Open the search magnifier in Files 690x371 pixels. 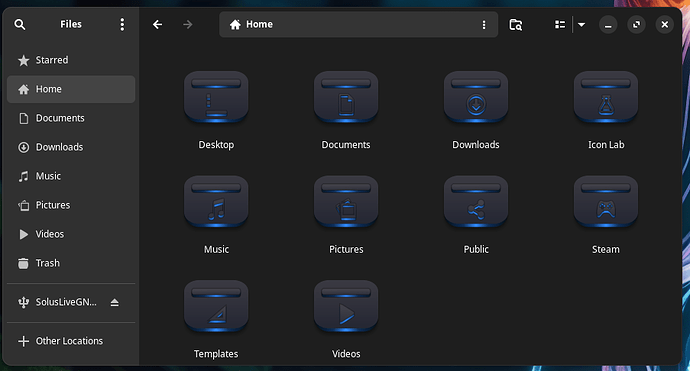pos(20,25)
